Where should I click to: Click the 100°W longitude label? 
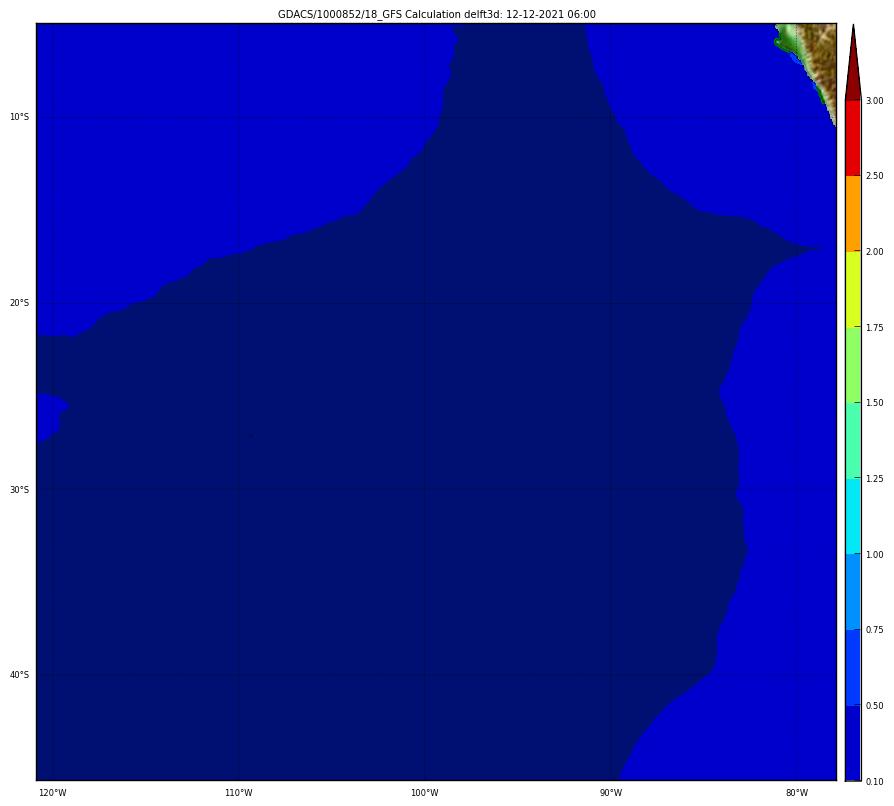(x=424, y=793)
